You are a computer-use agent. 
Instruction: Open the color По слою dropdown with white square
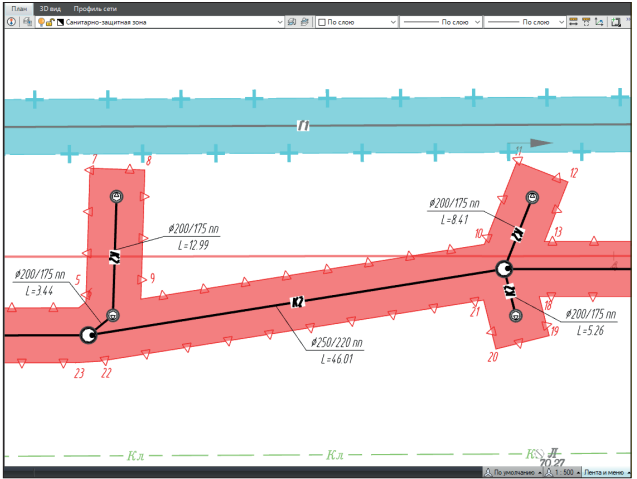click(358, 21)
